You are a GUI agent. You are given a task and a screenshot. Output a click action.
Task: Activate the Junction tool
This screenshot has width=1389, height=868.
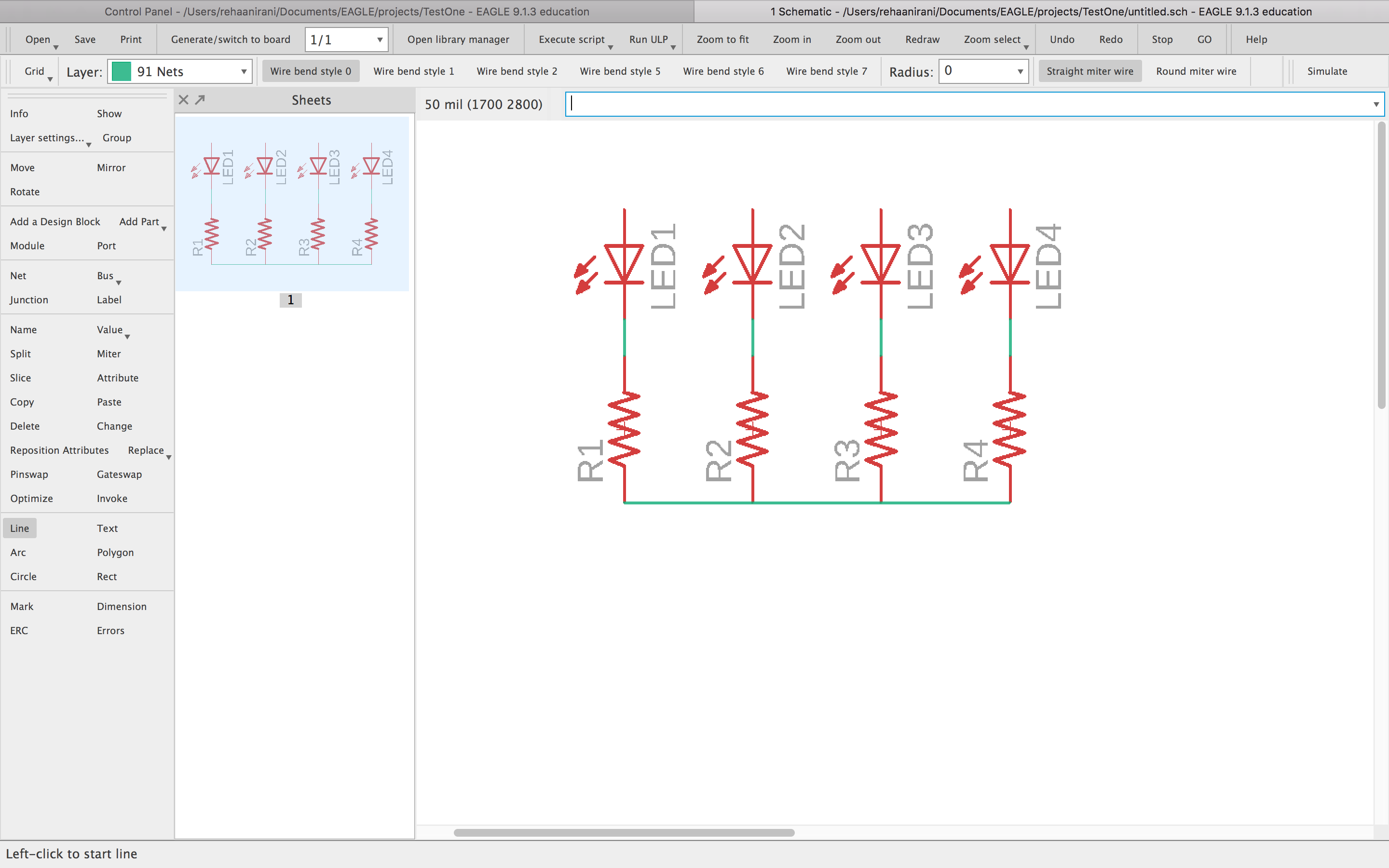(x=29, y=299)
